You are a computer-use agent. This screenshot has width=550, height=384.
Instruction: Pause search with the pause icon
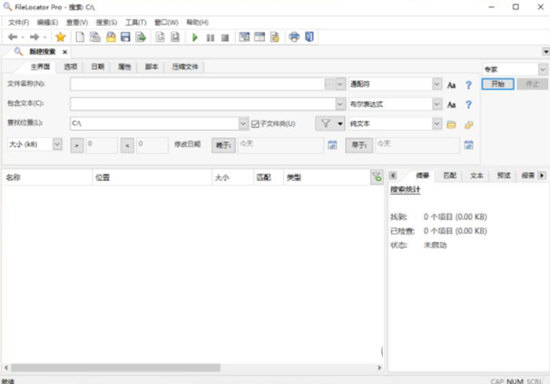[210, 38]
